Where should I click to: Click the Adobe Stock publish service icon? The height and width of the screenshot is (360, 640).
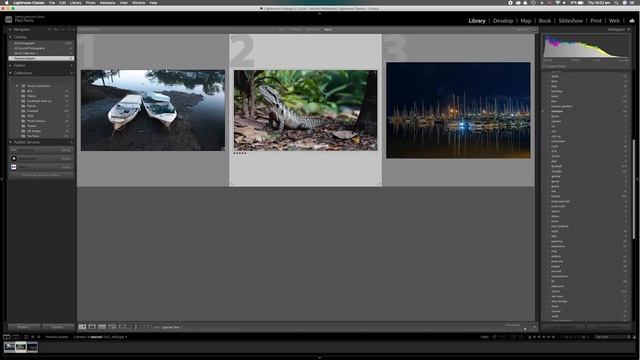pos(14,158)
